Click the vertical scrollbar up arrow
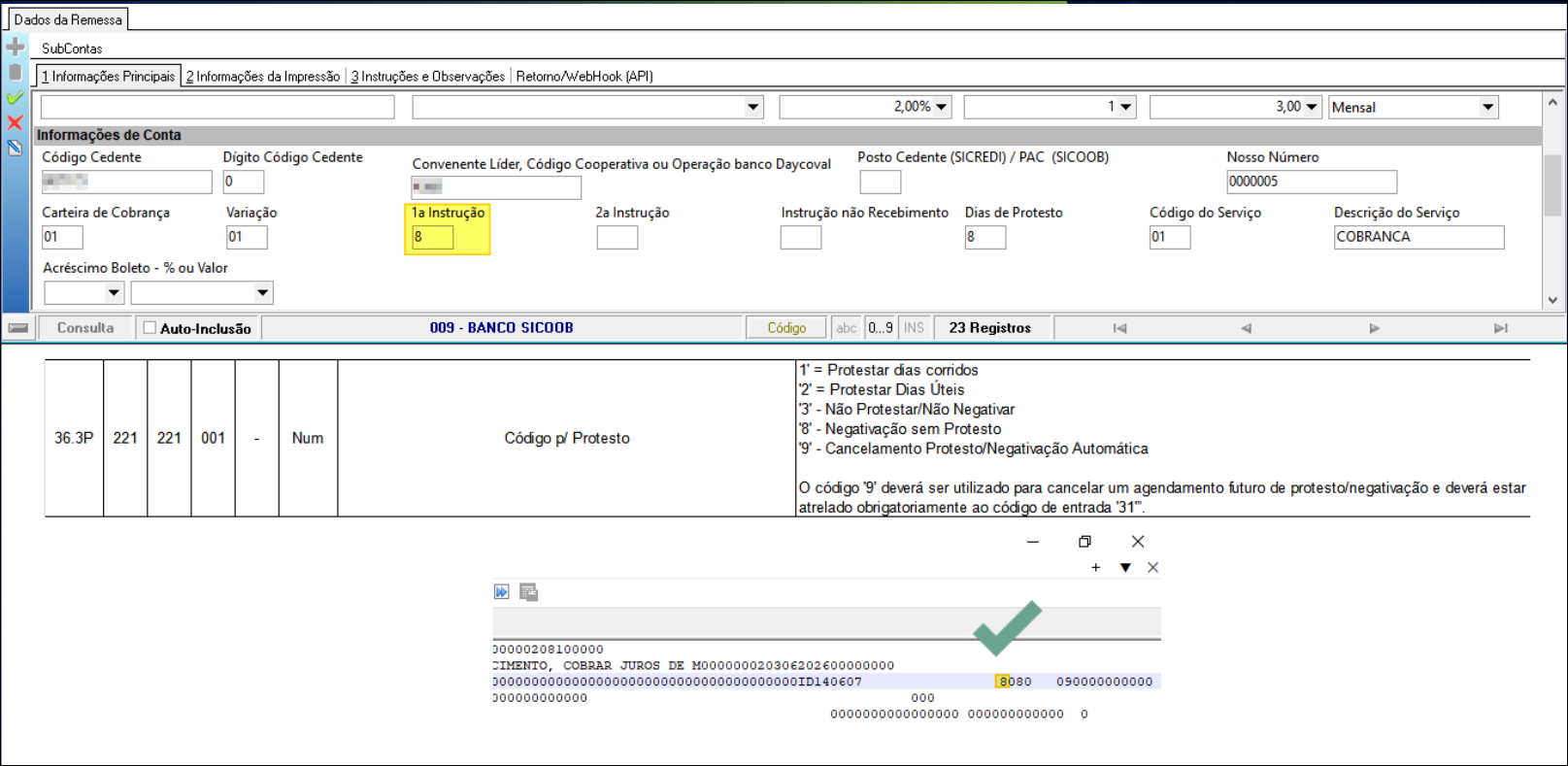The image size is (1568, 766). 1552,101
